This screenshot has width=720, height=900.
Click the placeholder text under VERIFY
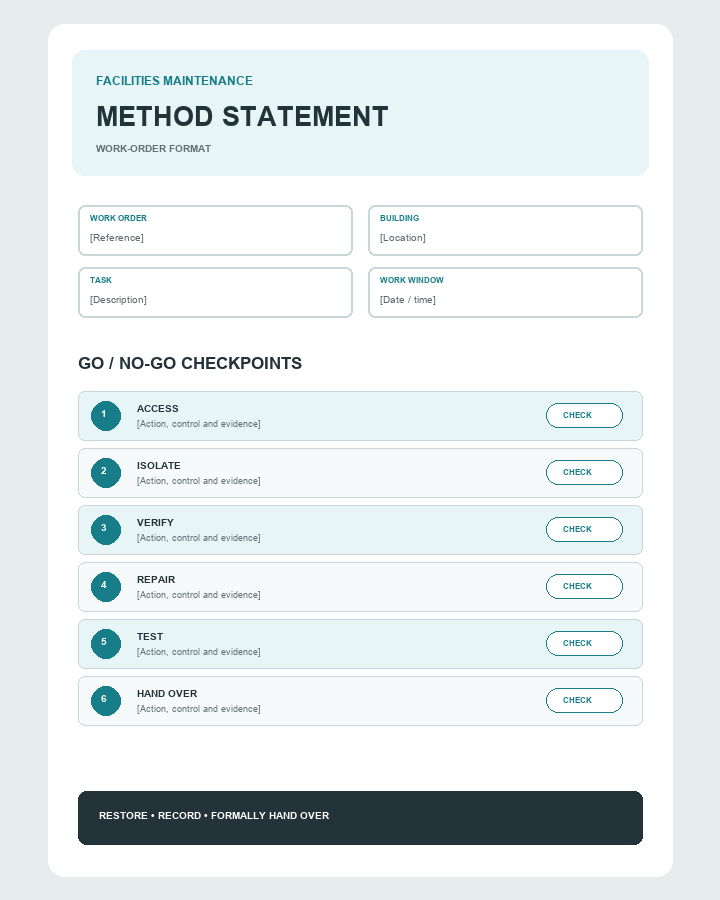[198, 538]
